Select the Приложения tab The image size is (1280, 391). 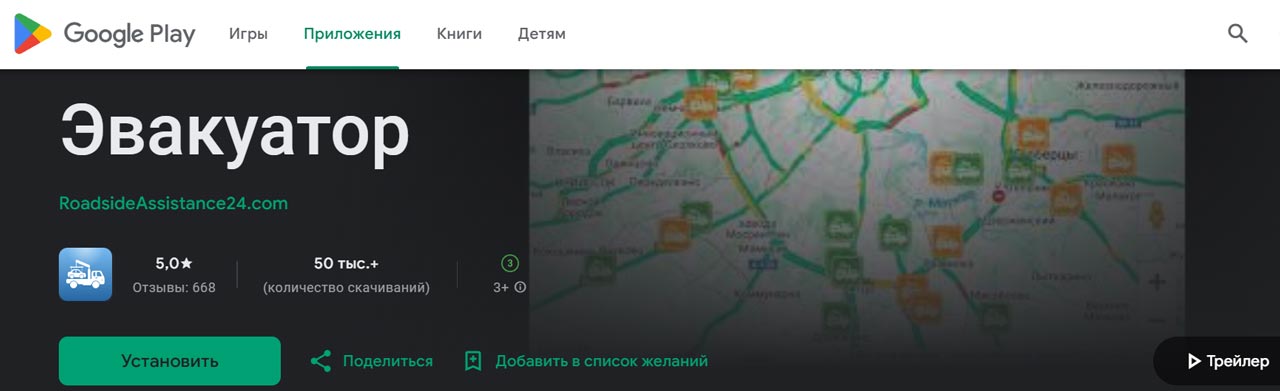352,34
